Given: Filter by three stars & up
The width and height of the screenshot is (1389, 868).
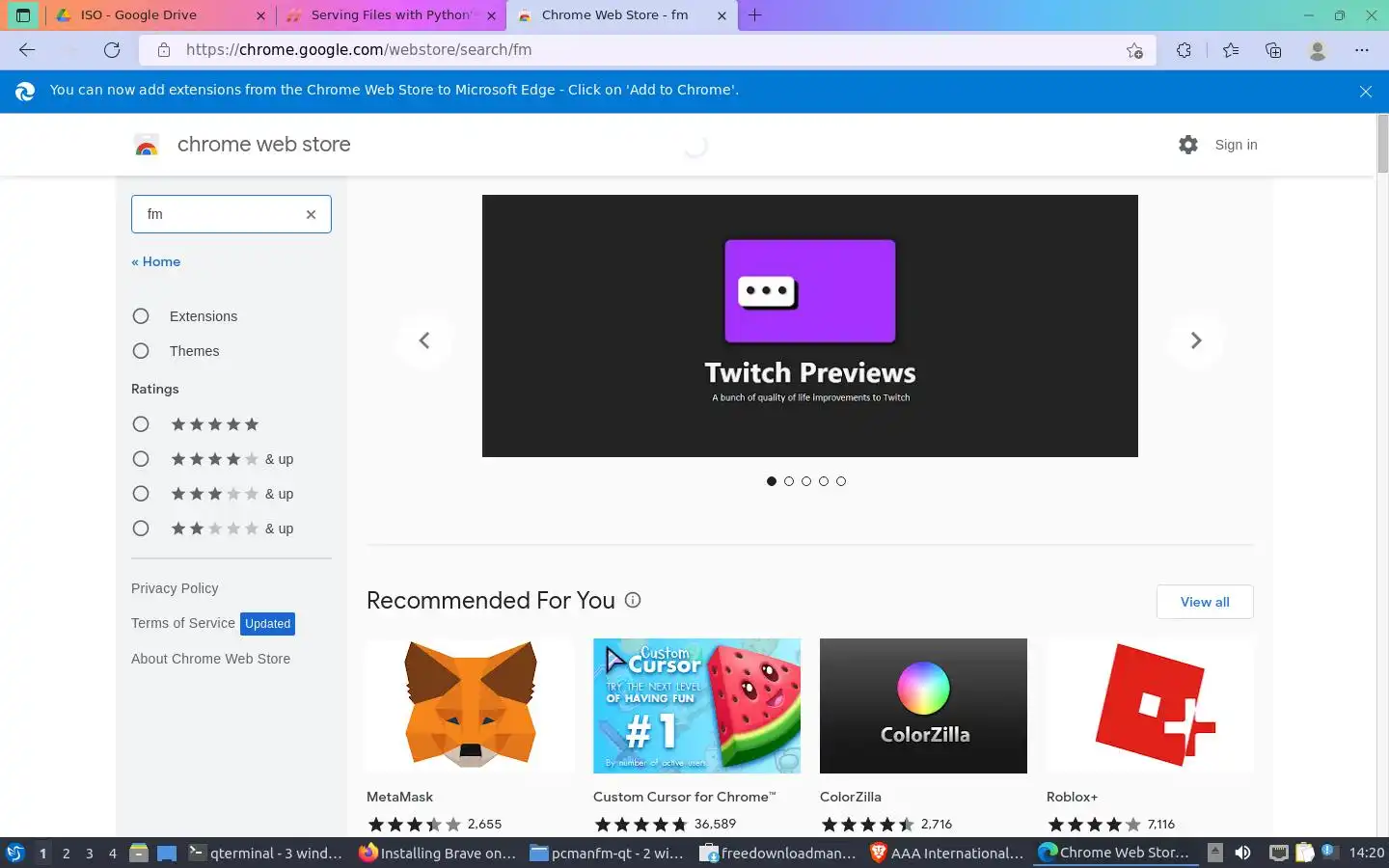Looking at the screenshot, I should coord(141,494).
